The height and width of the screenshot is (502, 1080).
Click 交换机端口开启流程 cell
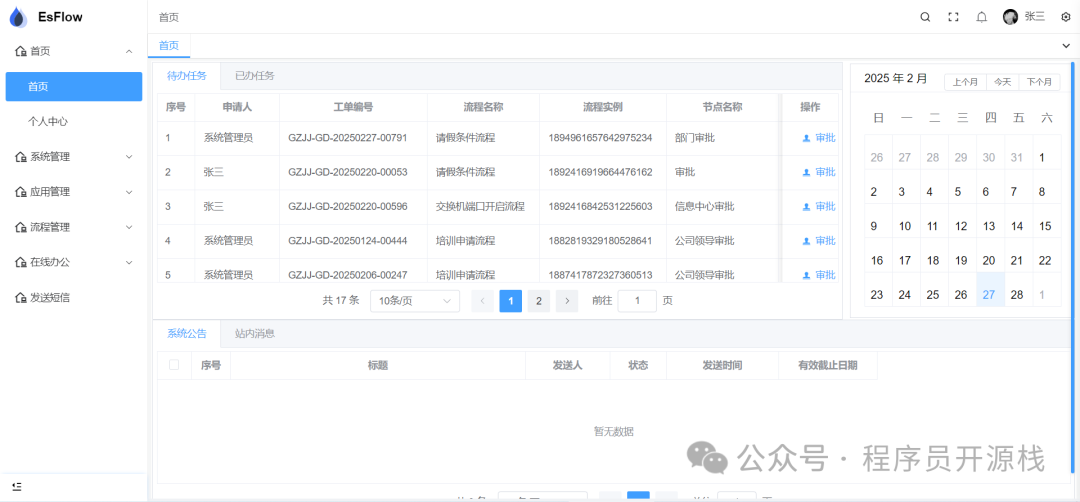pos(480,207)
